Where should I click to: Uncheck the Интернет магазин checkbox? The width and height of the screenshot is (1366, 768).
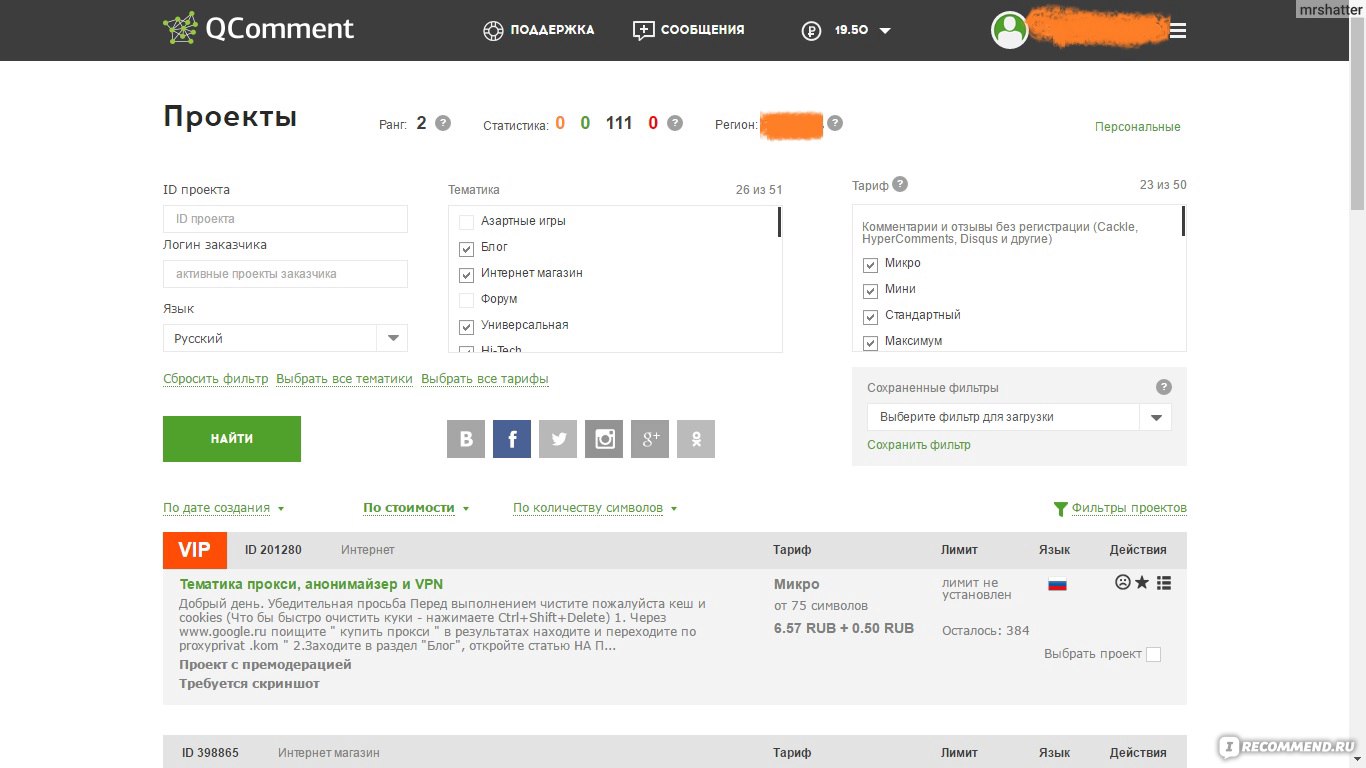[466, 274]
